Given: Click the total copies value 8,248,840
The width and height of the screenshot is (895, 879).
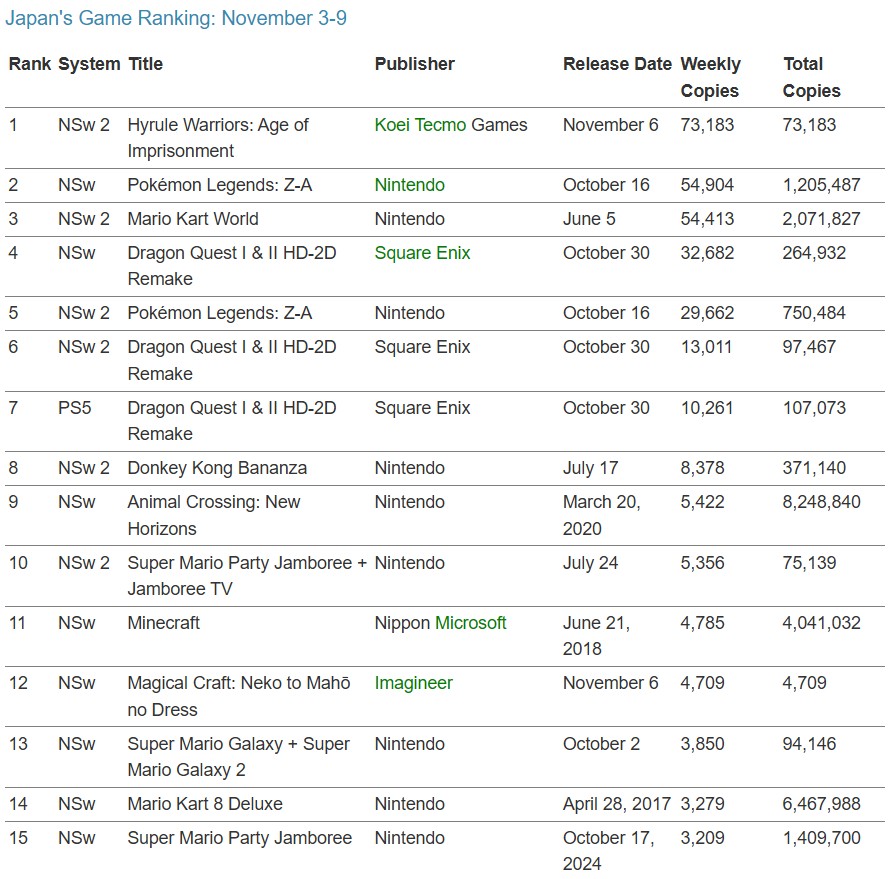Looking at the screenshot, I should click(821, 502).
